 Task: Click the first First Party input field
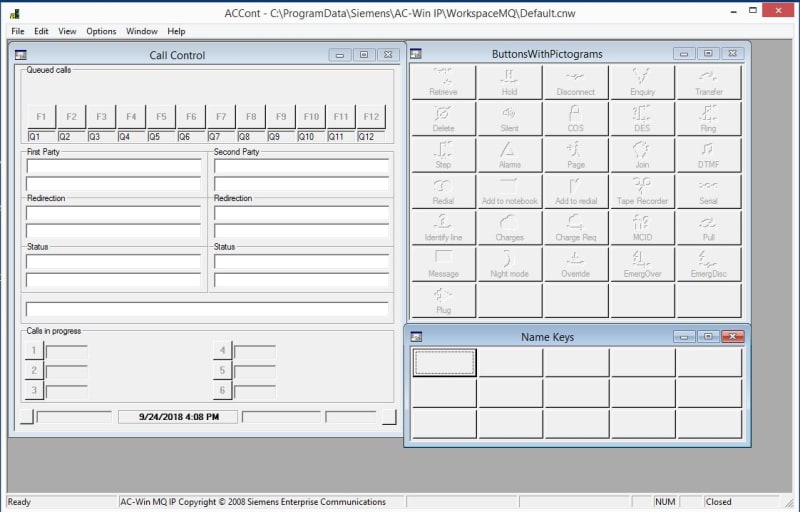coord(114,166)
